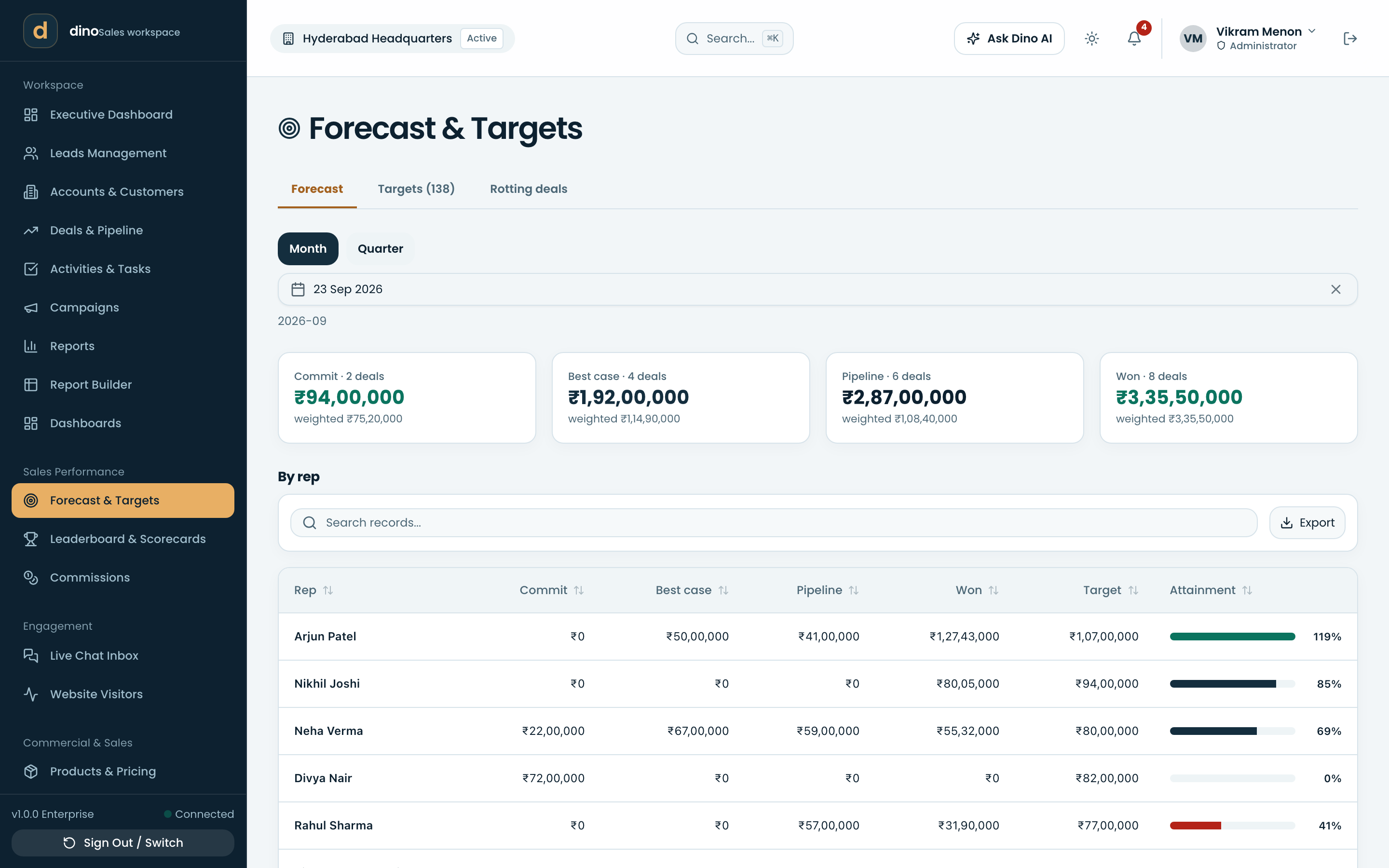The height and width of the screenshot is (868, 1389).
Task: Click Arjun Patel's 119% attainment bar
Action: [x=1232, y=637]
